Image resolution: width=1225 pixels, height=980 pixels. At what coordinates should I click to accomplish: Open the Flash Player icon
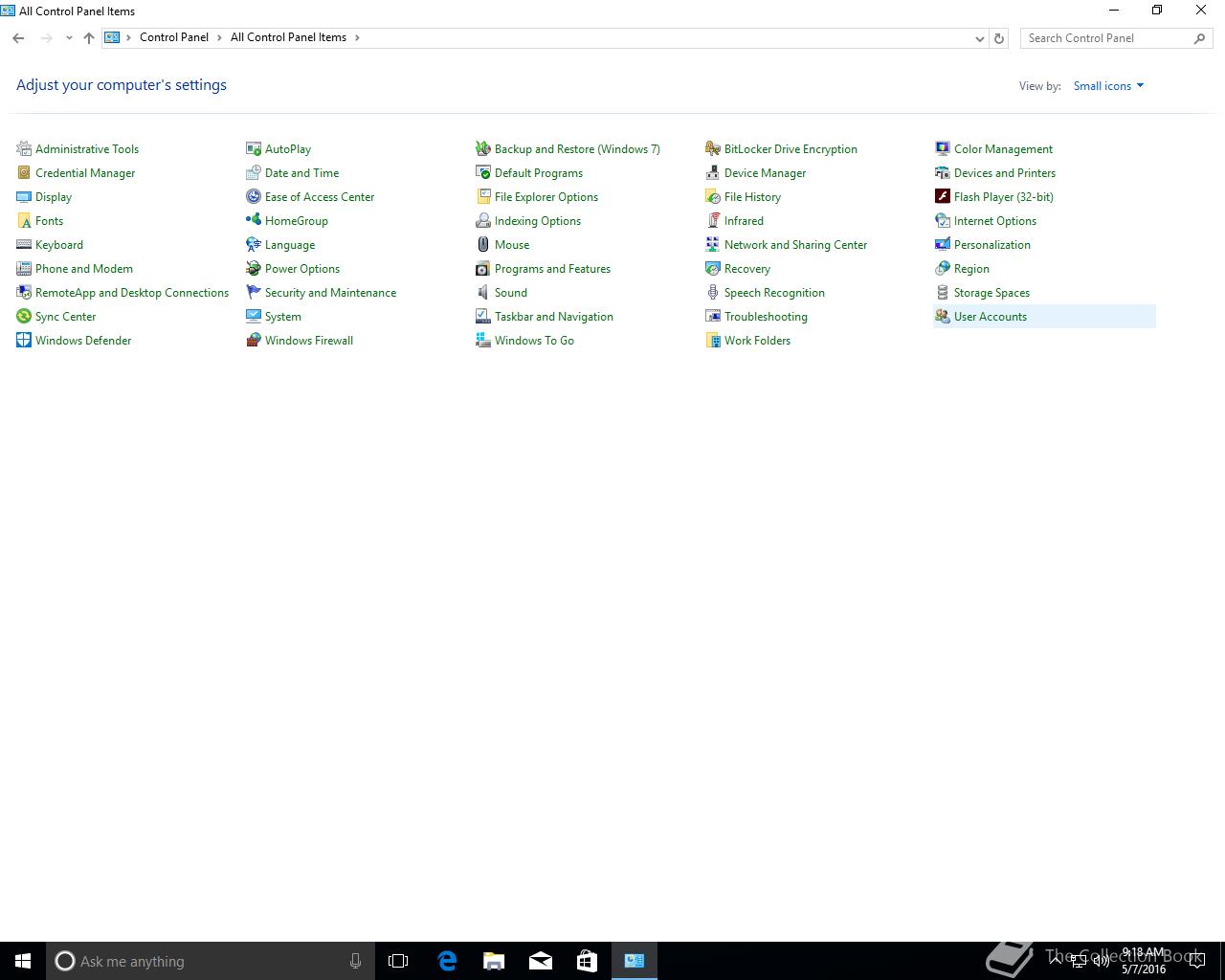click(943, 196)
